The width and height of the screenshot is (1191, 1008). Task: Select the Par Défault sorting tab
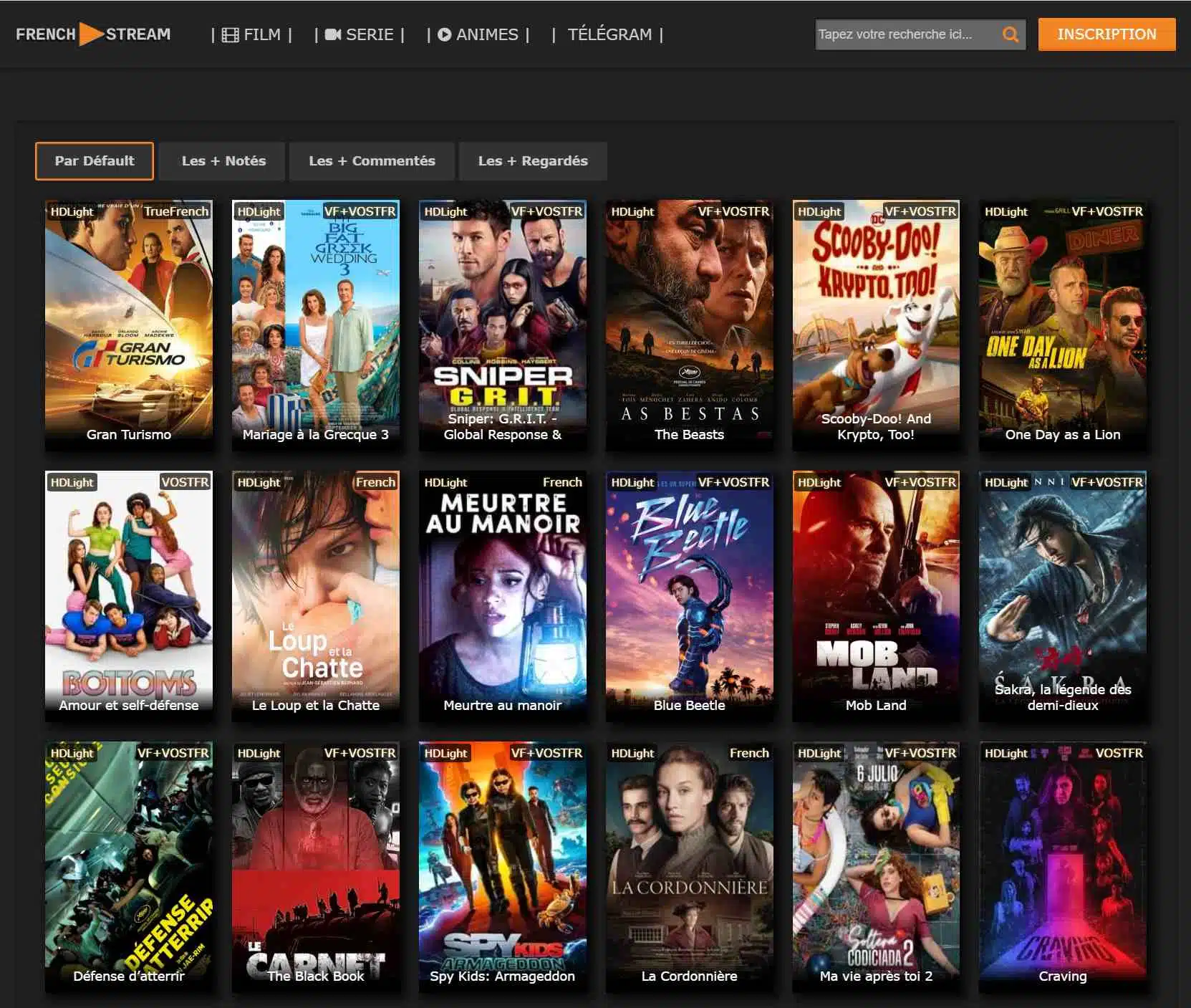95,161
